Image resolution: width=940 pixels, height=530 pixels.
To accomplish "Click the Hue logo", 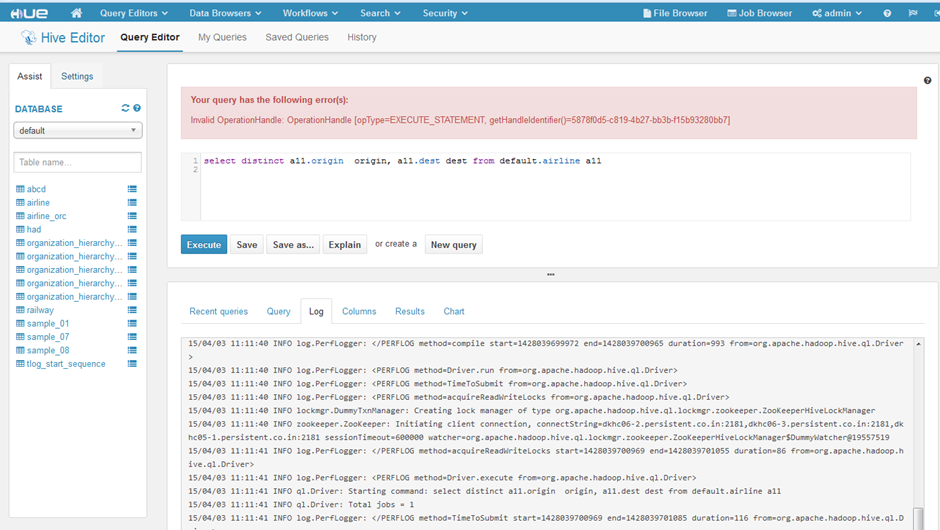I will (x=29, y=13).
